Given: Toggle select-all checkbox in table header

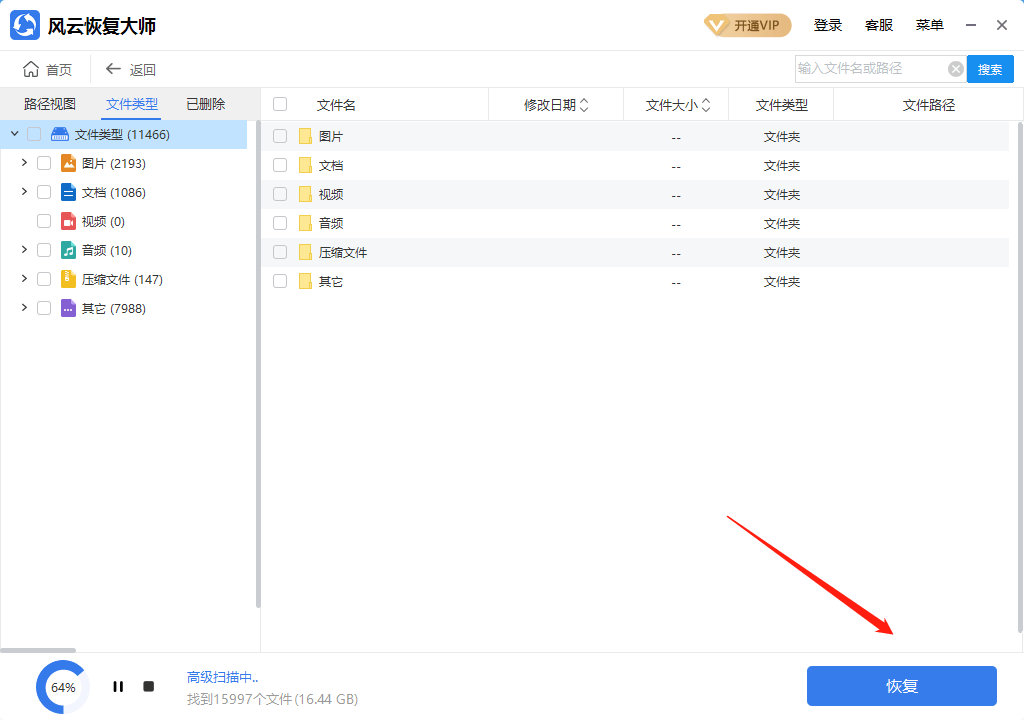Looking at the screenshot, I should coord(280,104).
